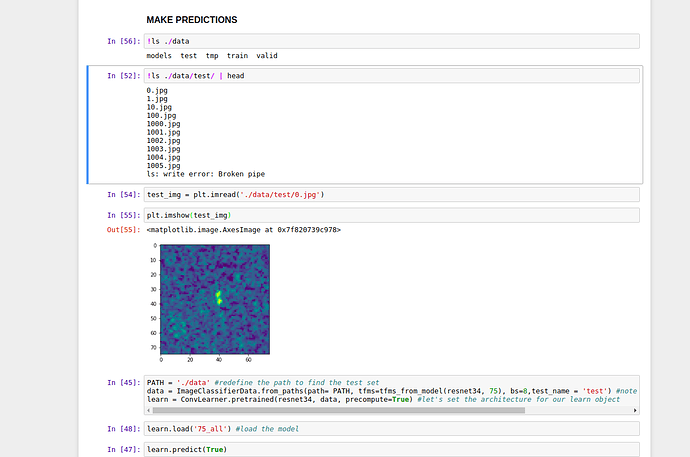The height and width of the screenshot is (457, 690).
Task: Click '0.jpg' in the ls output
Action: point(157,90)
